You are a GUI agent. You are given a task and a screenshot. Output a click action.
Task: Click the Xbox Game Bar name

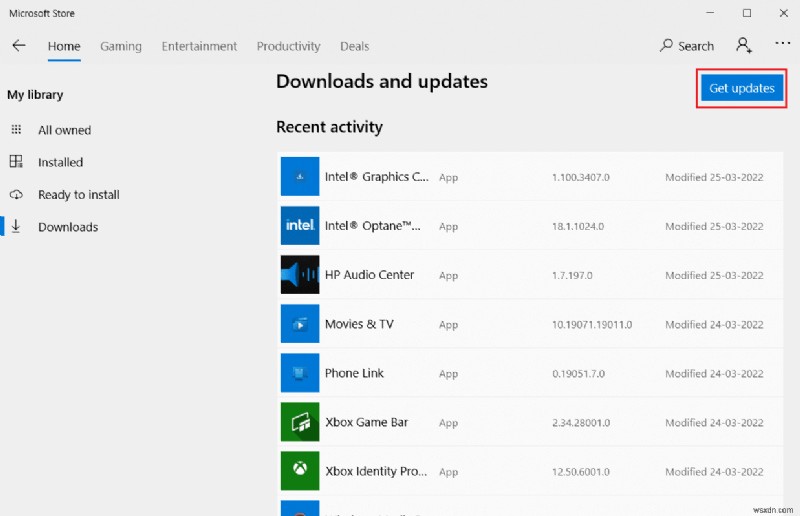[366, 422]
